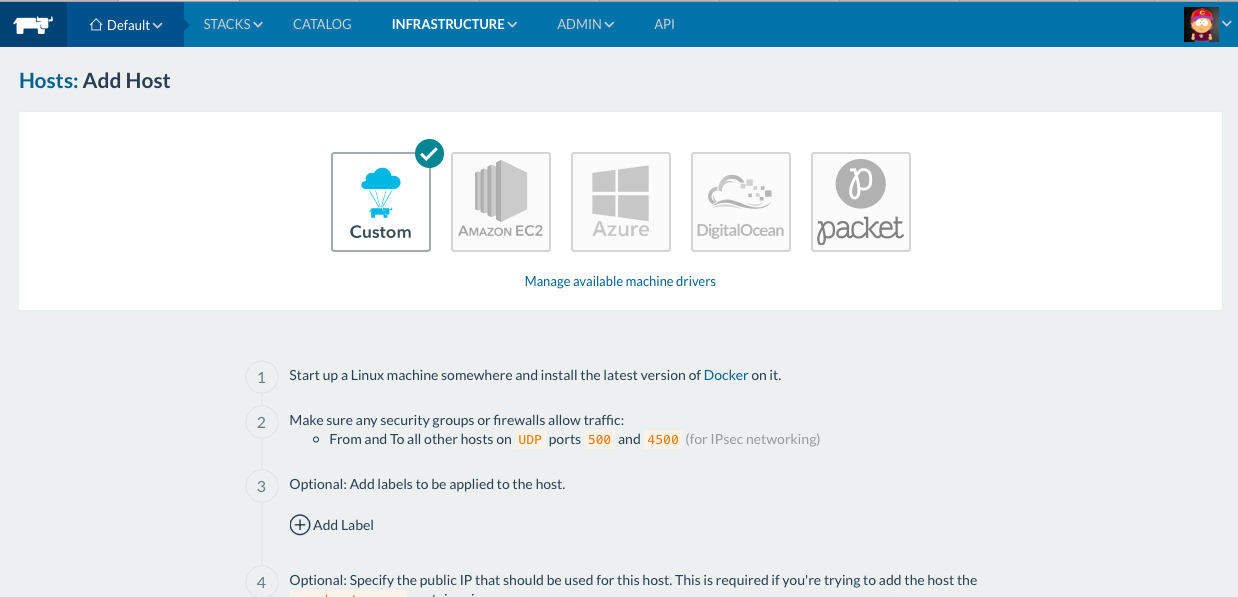1238x597 pixels.
Task: Choose the Azure host driver
Action: (621, 202)
